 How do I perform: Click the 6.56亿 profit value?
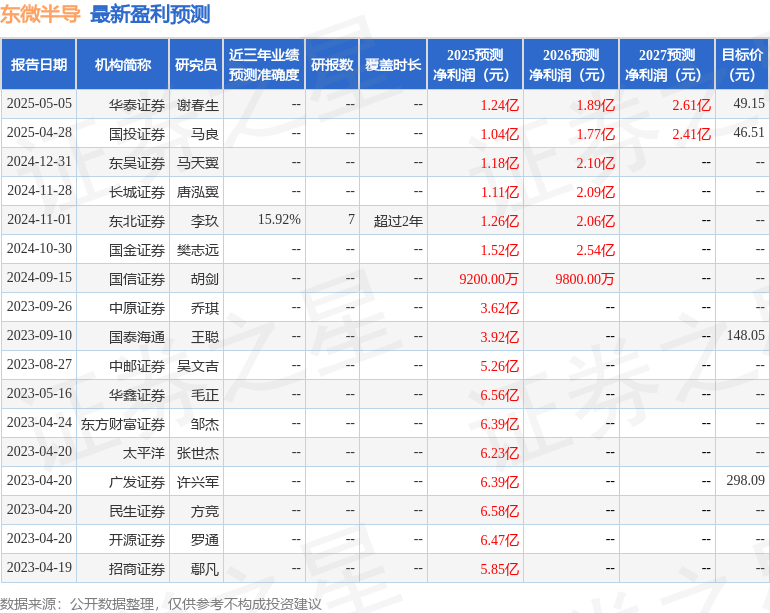click(499, 395)
